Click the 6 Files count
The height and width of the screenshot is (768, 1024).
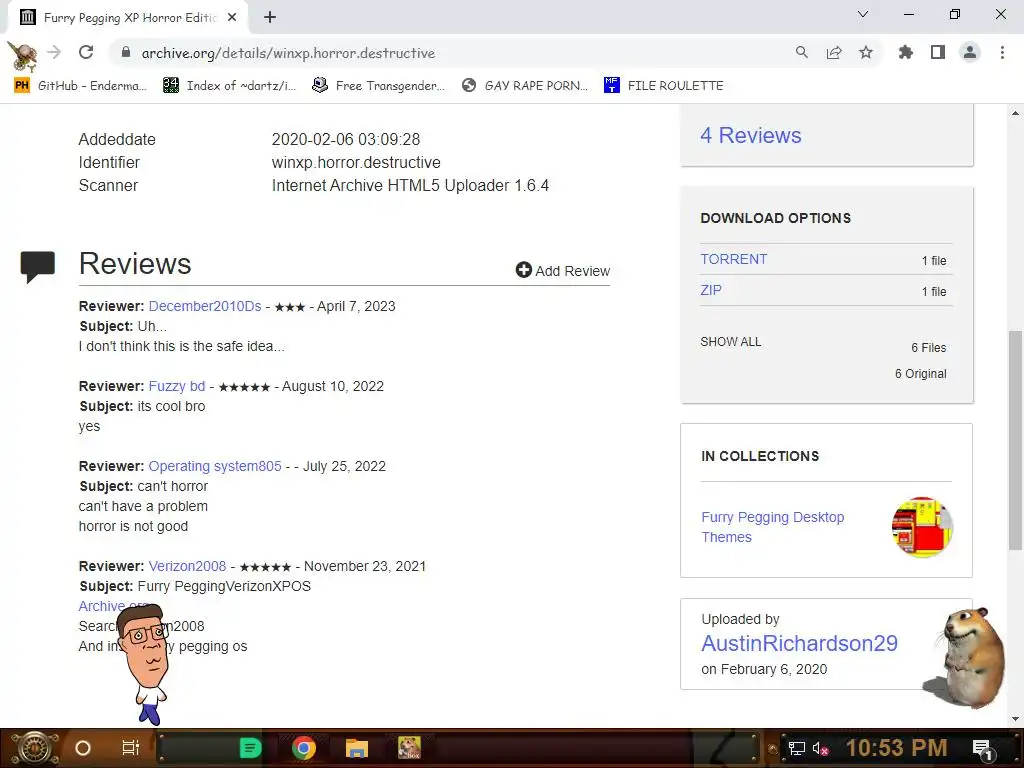tap(929, 347)
